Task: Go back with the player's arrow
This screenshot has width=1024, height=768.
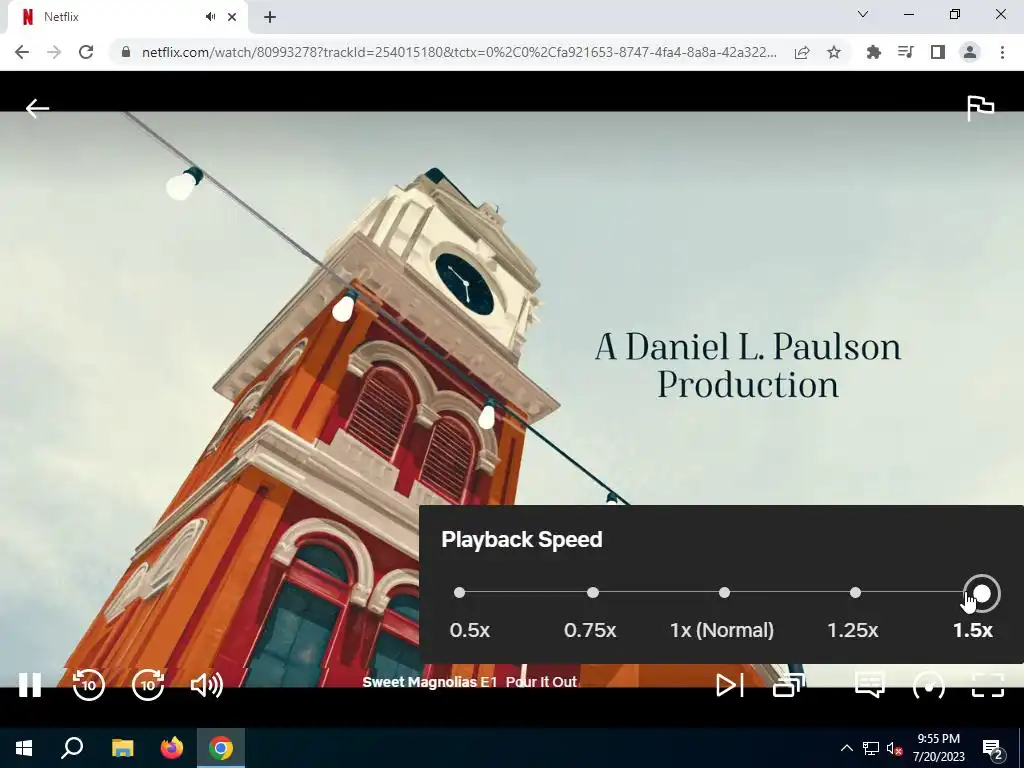Action: click(37, 108)
